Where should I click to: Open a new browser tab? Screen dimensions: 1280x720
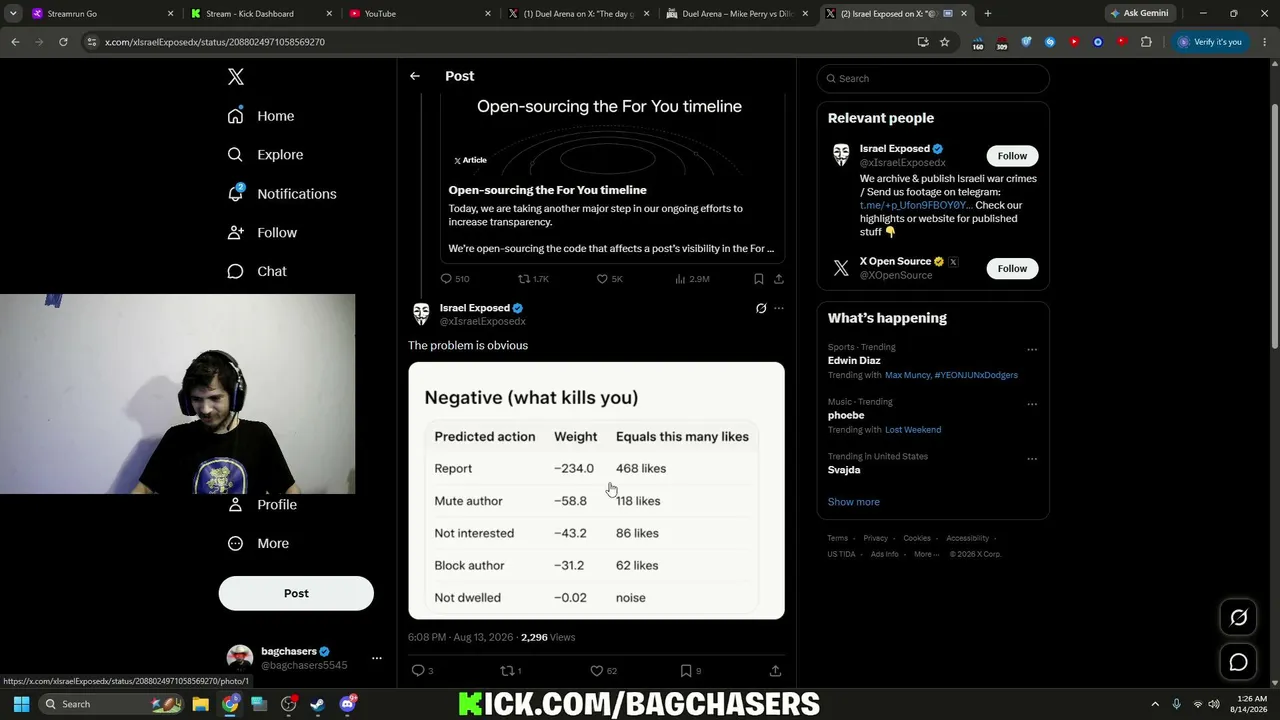(988, 14)
